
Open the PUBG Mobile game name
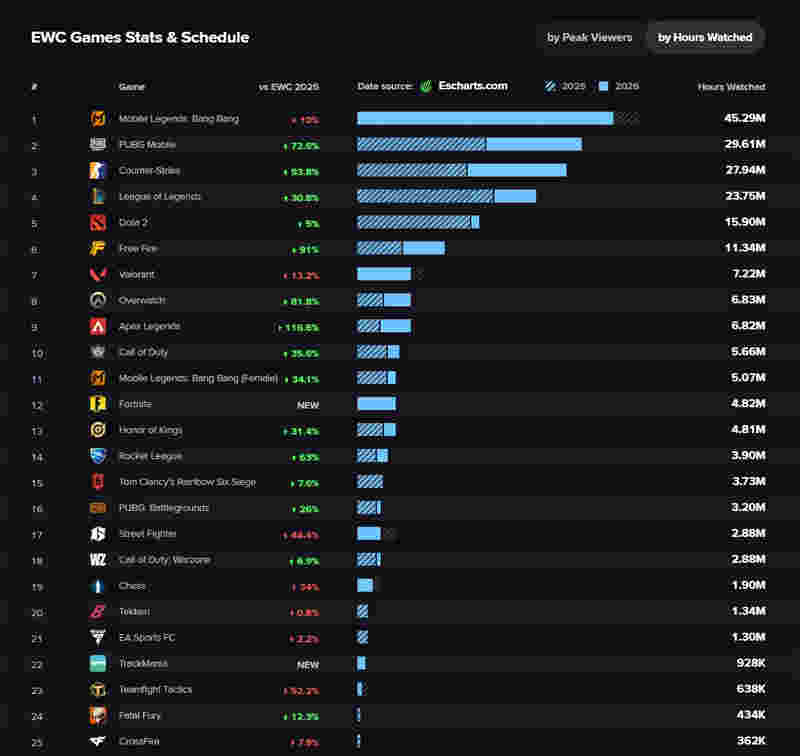pos(147,145)
